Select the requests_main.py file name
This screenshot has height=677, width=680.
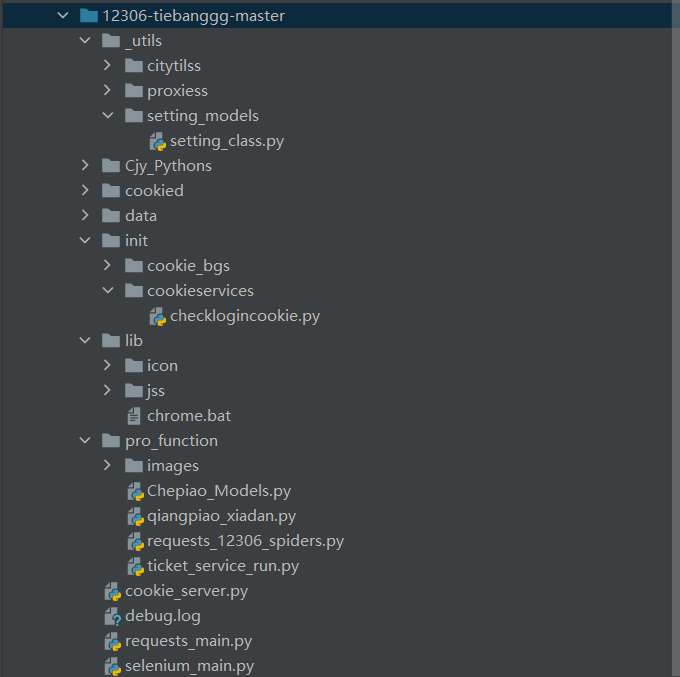(x=189, y=641)
